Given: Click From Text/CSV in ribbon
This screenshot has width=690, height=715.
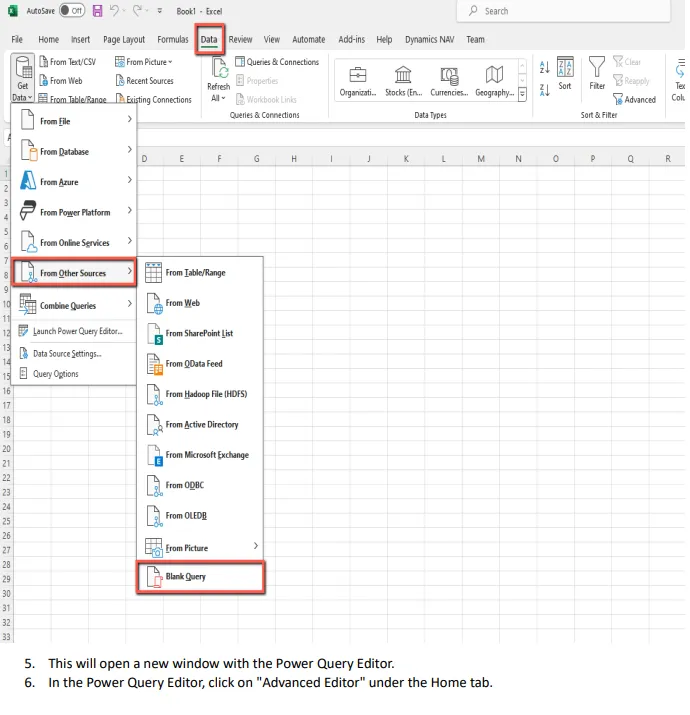Looking at the screenshot, I should click(67, 62).
